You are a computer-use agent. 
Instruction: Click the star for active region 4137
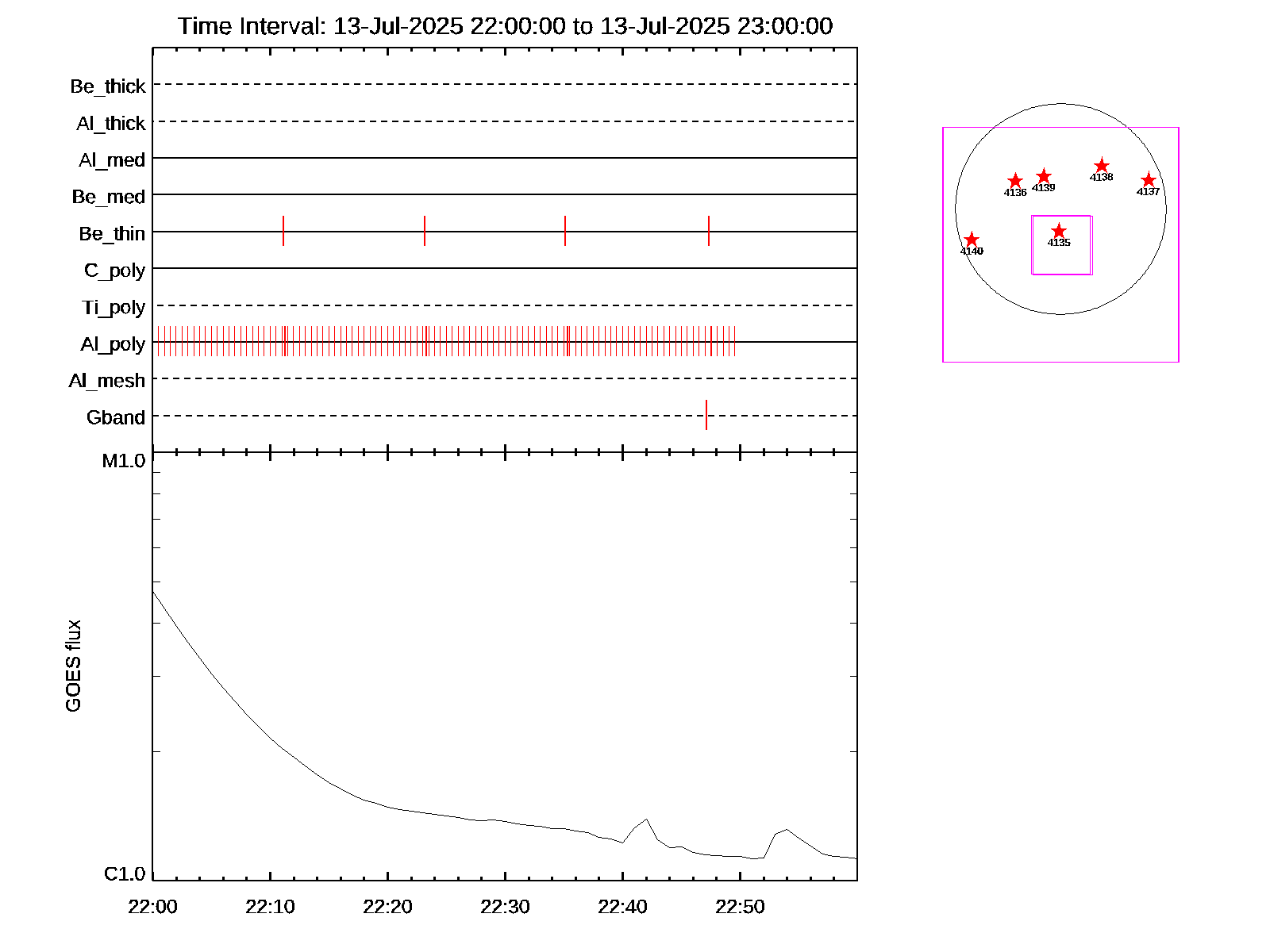coord(1148,180)
